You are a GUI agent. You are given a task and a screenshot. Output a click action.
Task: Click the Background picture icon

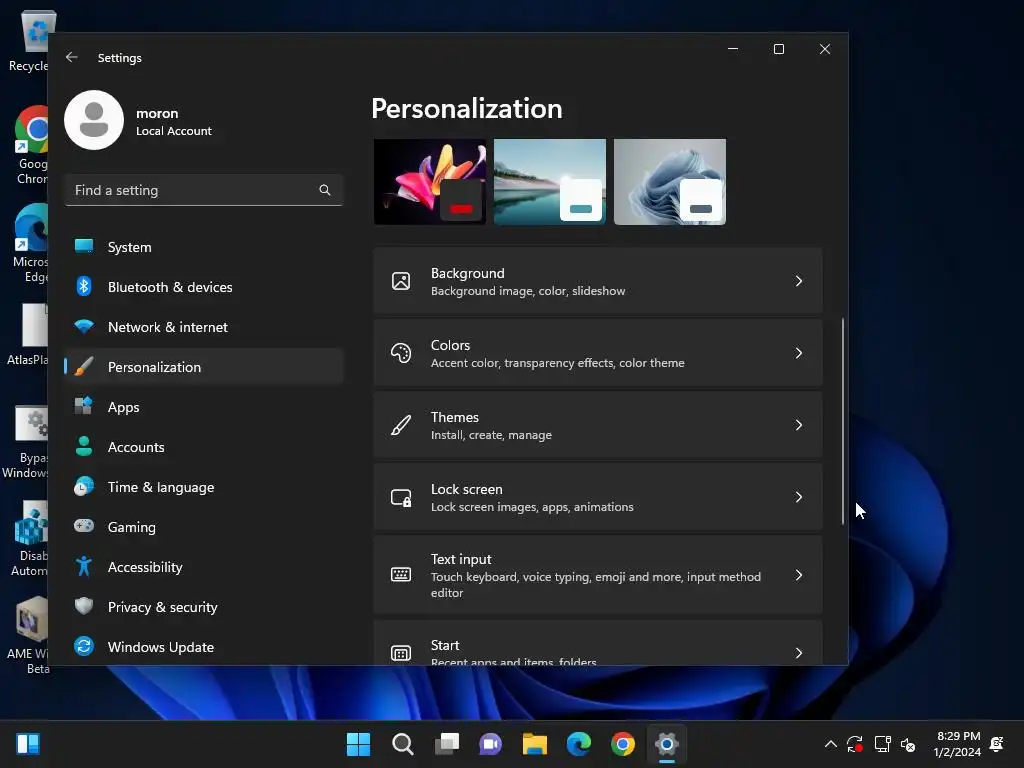tap(401, 281)
